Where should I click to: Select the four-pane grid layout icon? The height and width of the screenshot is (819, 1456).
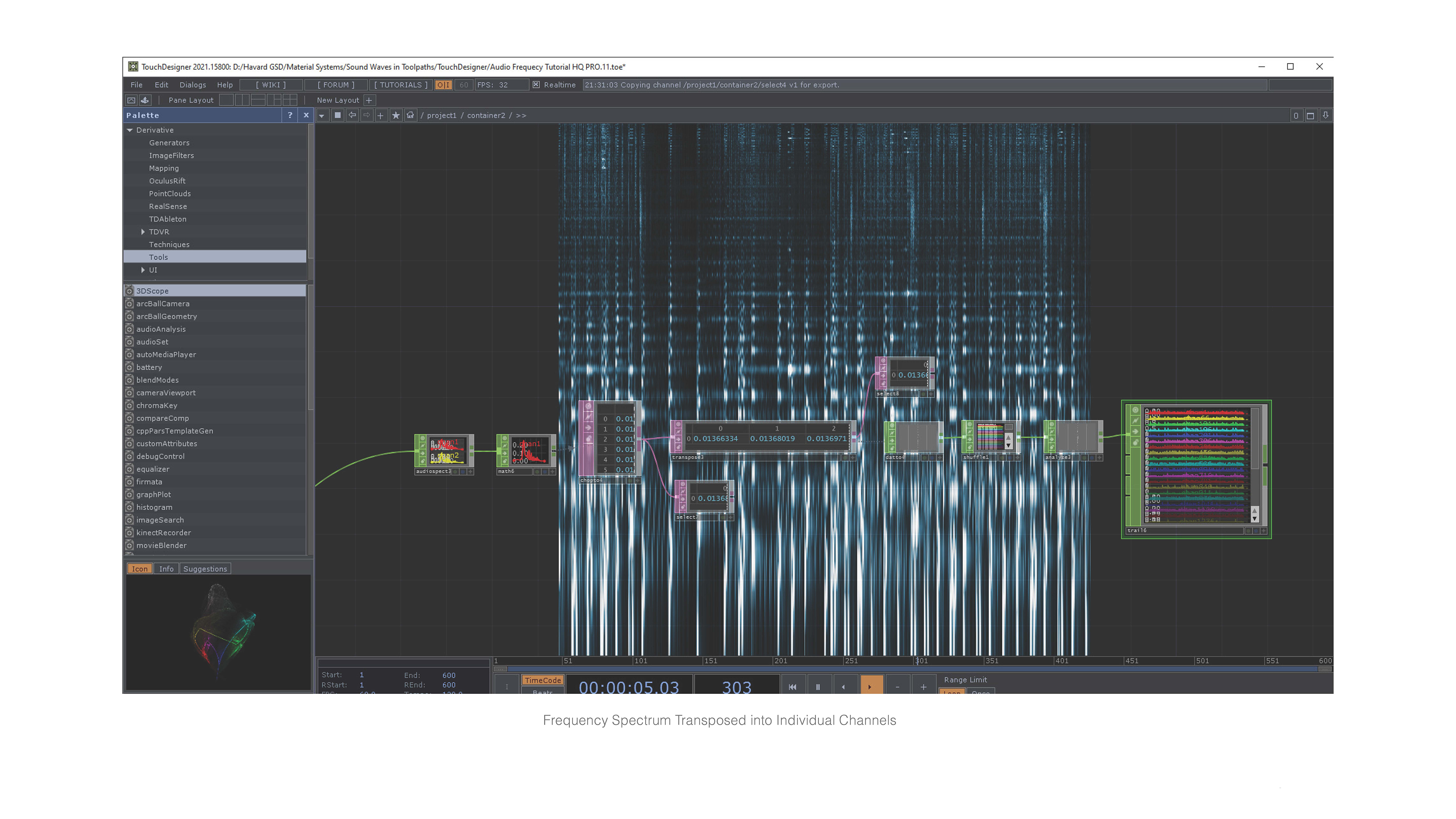pos(290,100)
